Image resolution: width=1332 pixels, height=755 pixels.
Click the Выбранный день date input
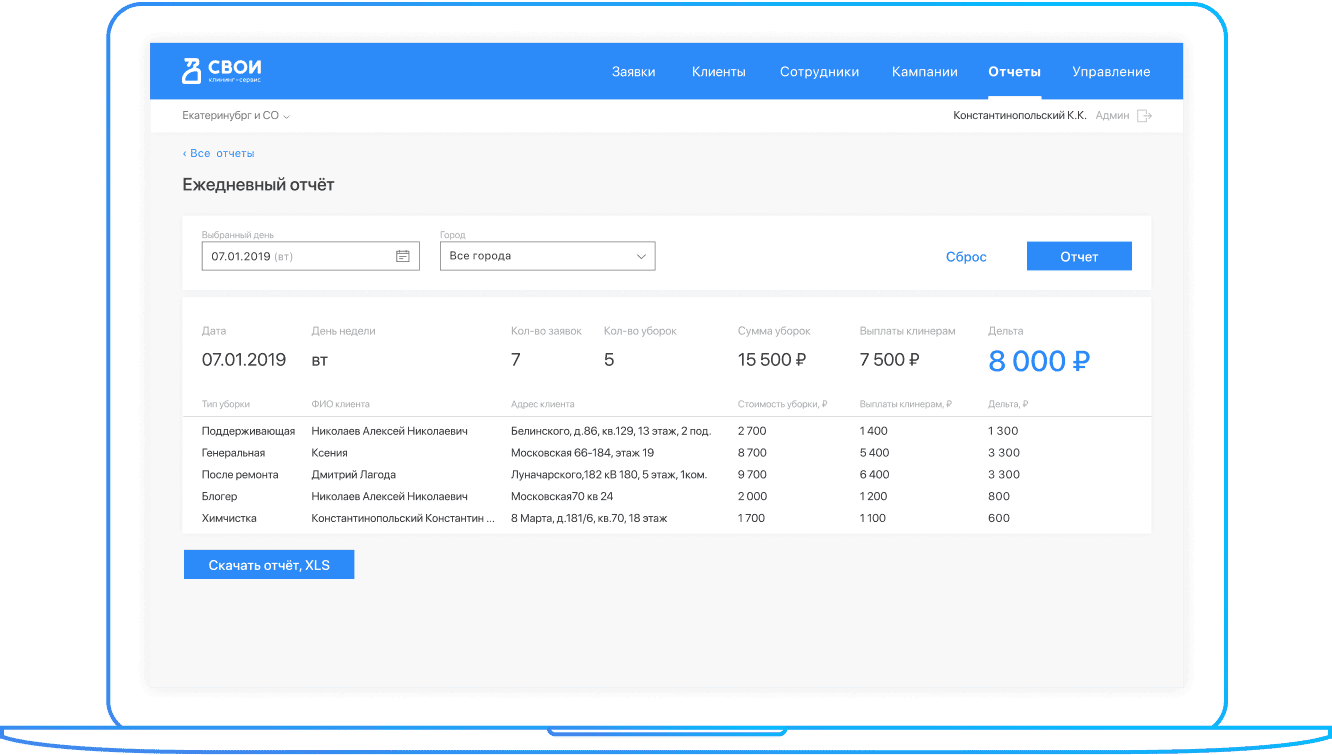[x=297, y=256]
